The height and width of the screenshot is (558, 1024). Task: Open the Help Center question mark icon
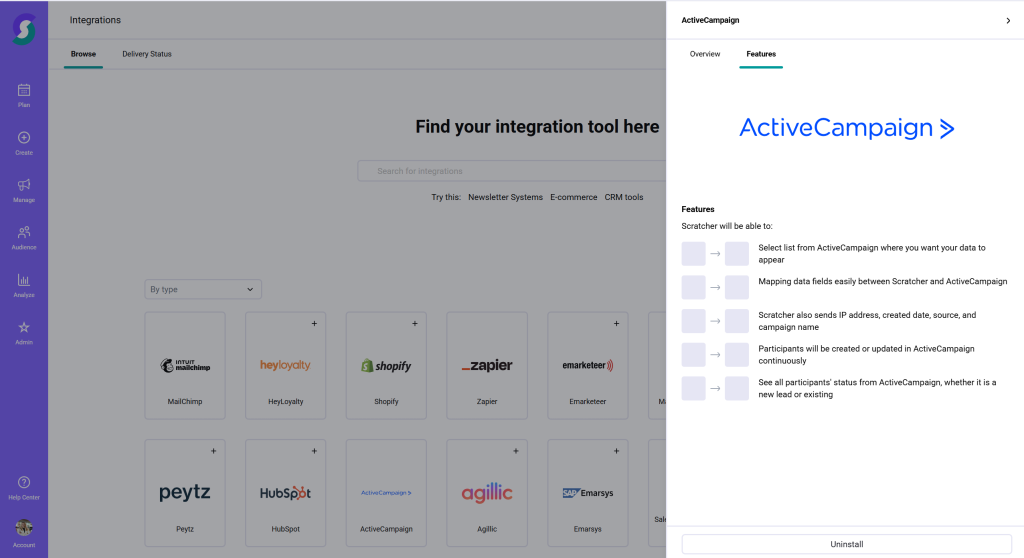(24, 483)
